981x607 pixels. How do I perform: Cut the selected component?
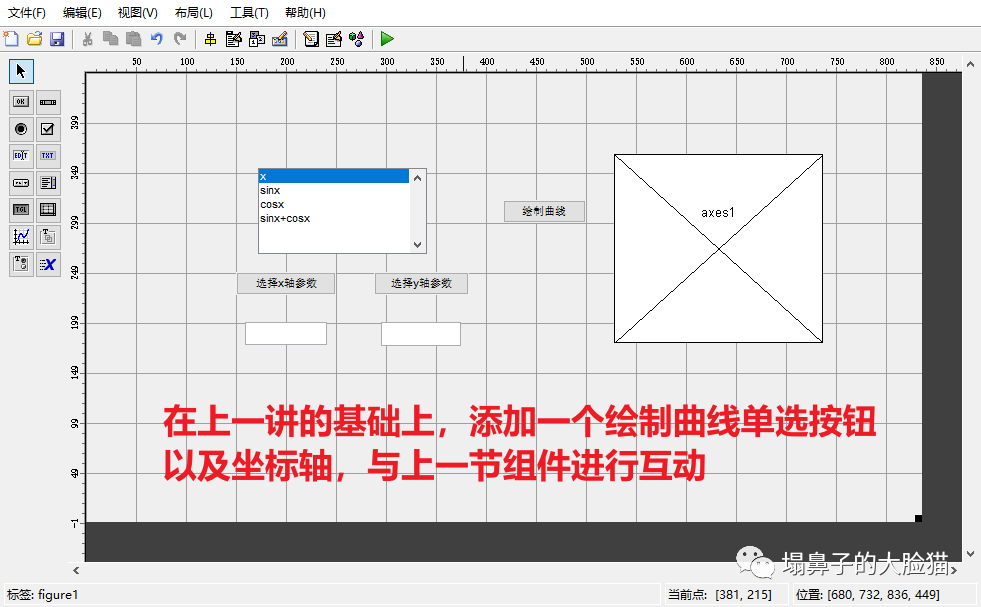point(88,39)
